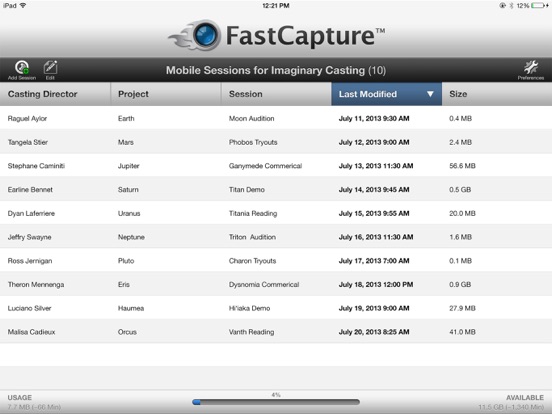The width and height of the screenshot is (552, 414).
Task: Open Stephane Caminiti entry
Action: tap(276, 166)
